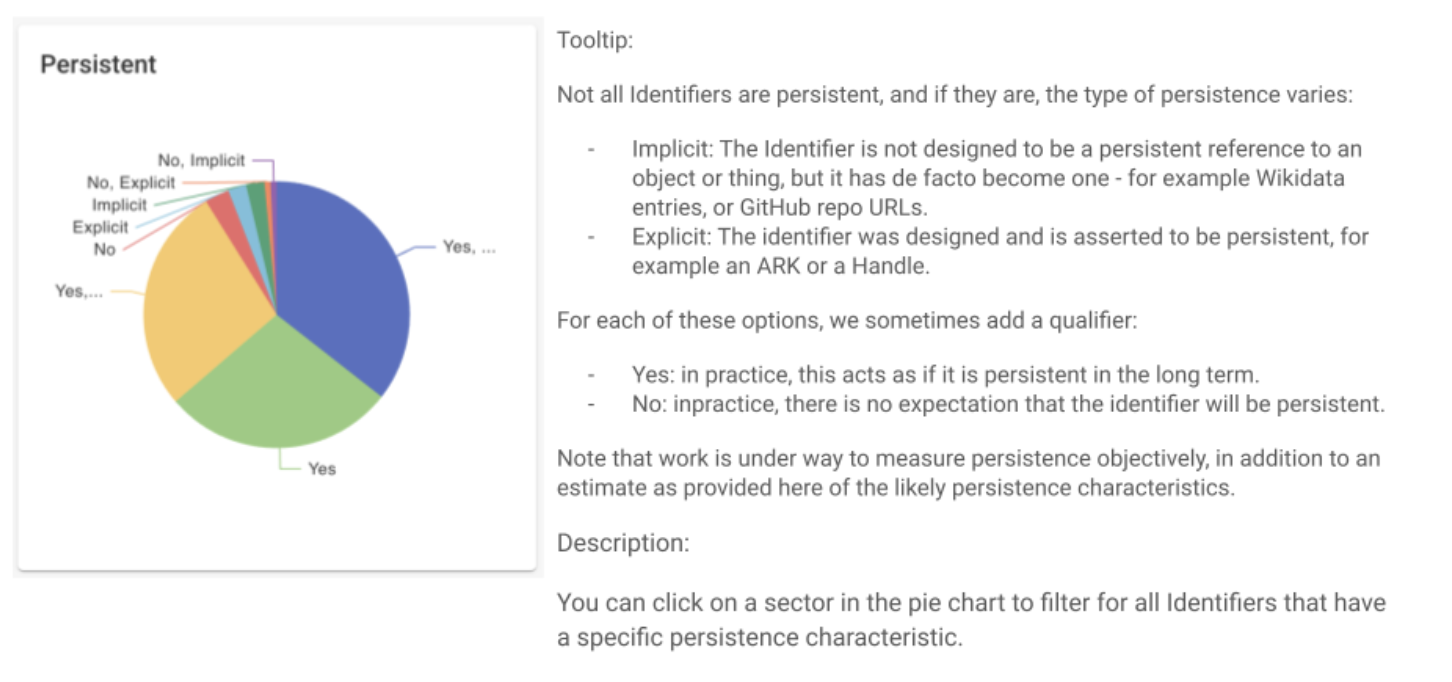Click the 'Tooltip:' heading text
Viewport: 1452px width, 682px height.
pos(595,42)
